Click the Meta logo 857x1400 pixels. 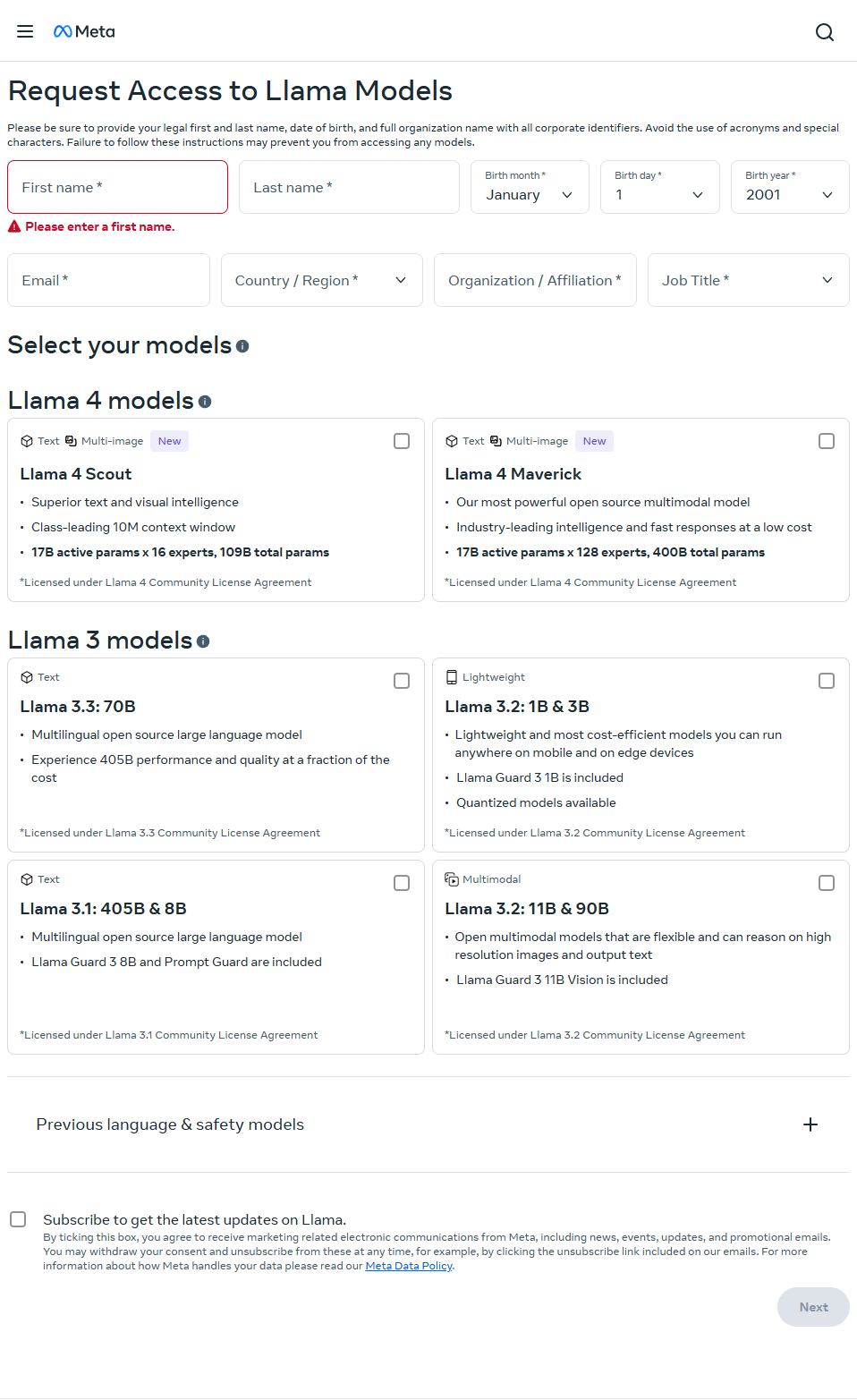pyautogui.click(x=84, y=30)
